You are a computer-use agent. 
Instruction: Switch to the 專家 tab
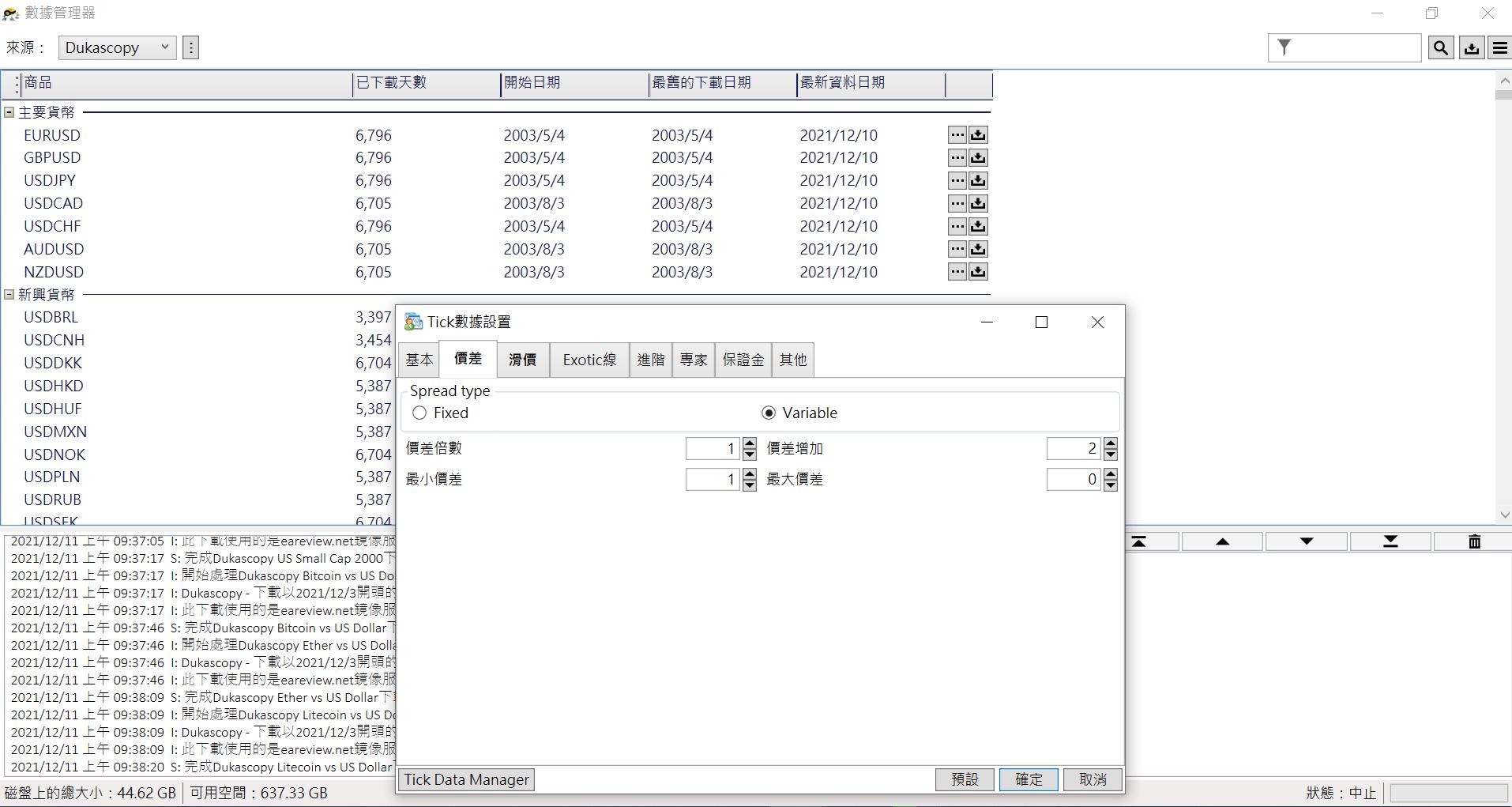(x=694, y=360)
